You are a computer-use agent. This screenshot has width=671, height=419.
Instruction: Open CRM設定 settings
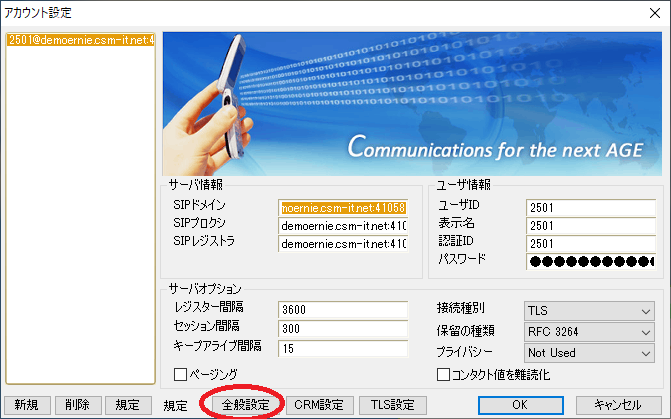pos(319,404)
